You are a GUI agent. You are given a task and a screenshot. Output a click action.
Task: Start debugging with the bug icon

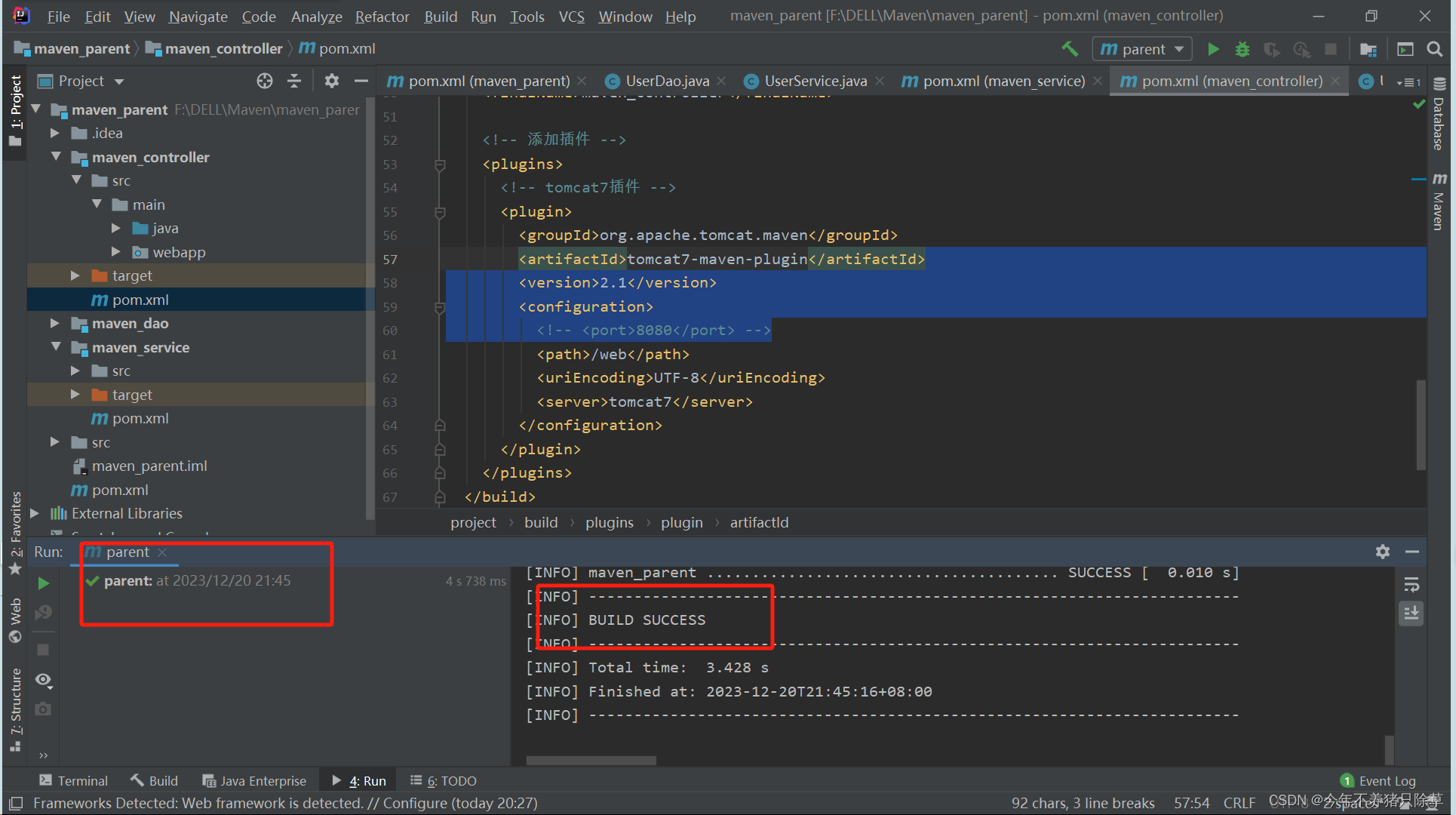(1243, 49)
